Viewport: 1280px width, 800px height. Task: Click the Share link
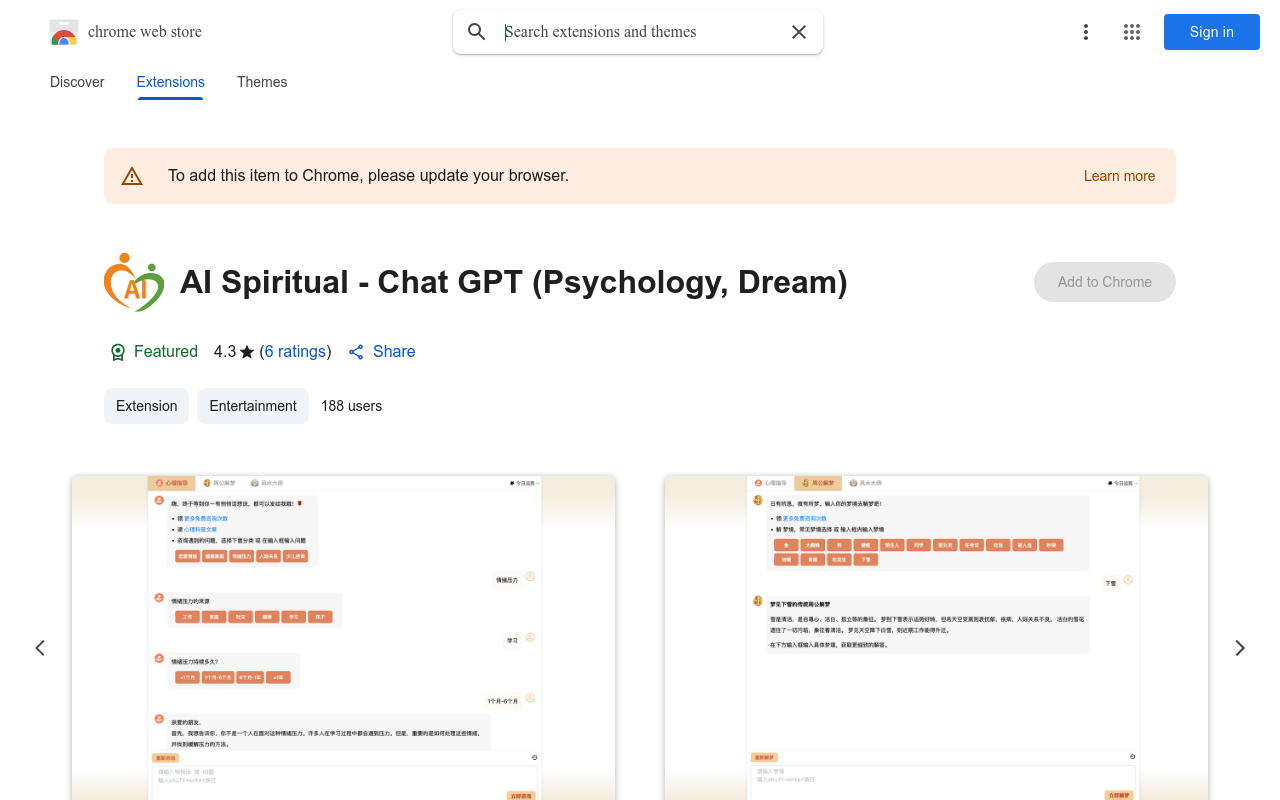[x=394, y=352]
